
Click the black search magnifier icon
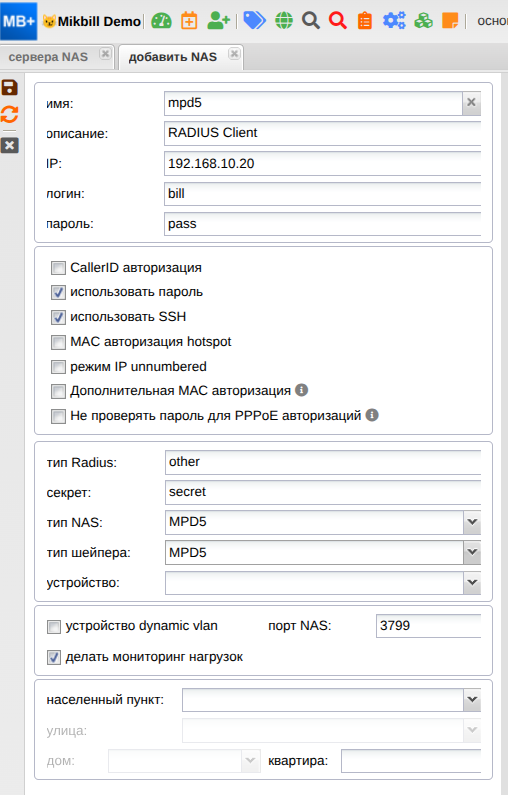pos(311,21)
